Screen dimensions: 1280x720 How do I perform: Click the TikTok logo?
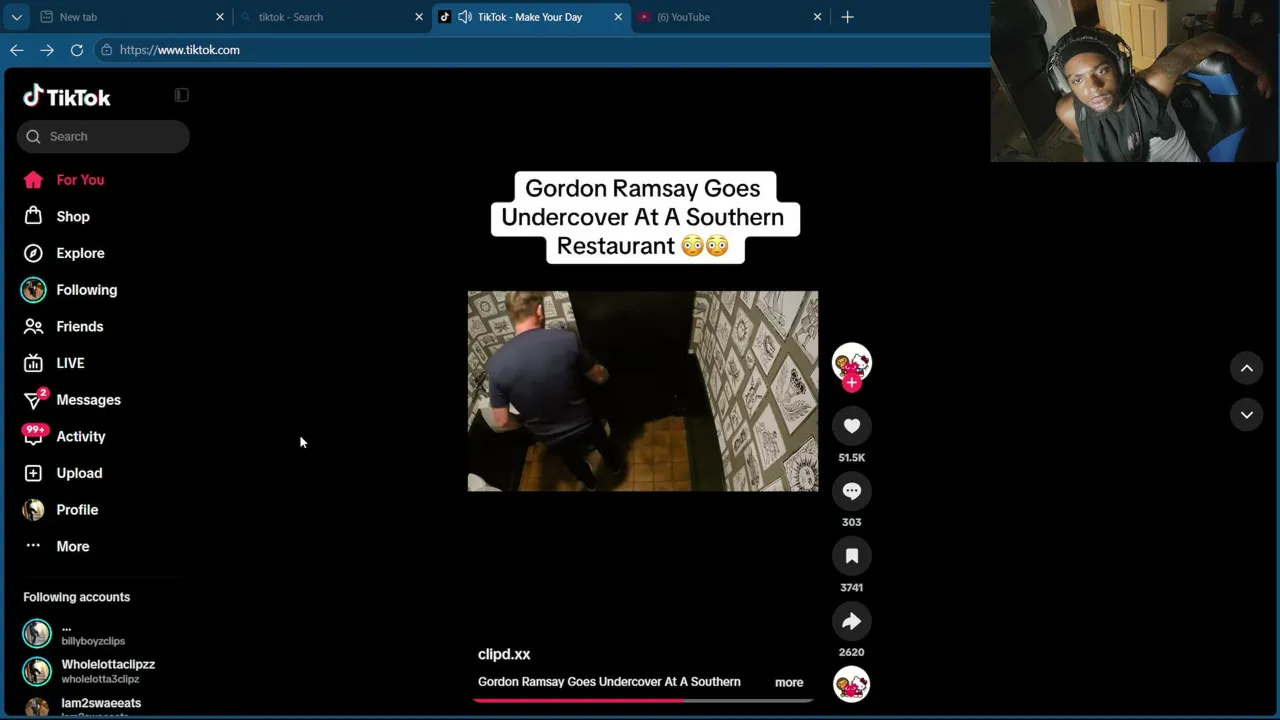click(67, 96)
